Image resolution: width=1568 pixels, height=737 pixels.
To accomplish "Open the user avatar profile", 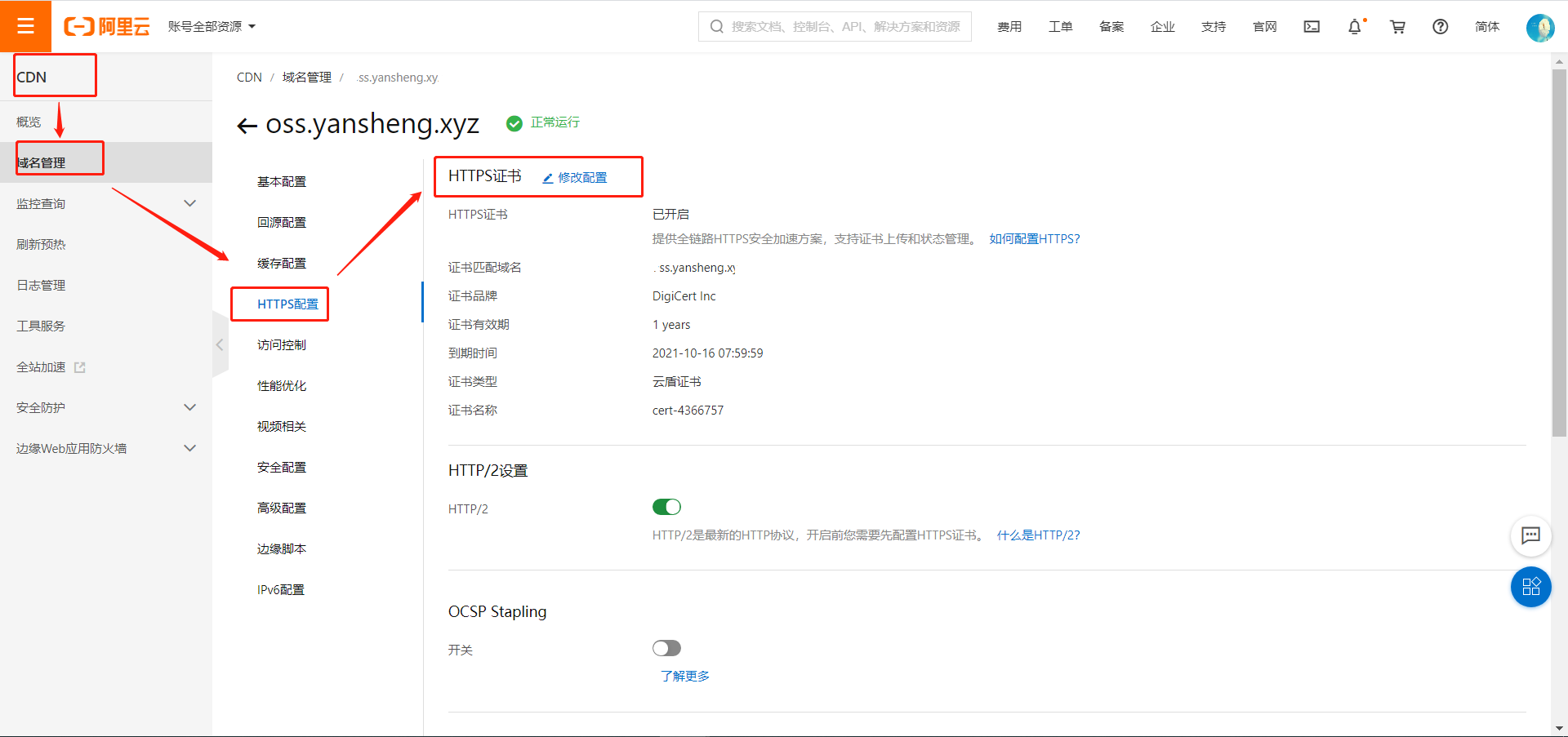I will pos(1540,28).
